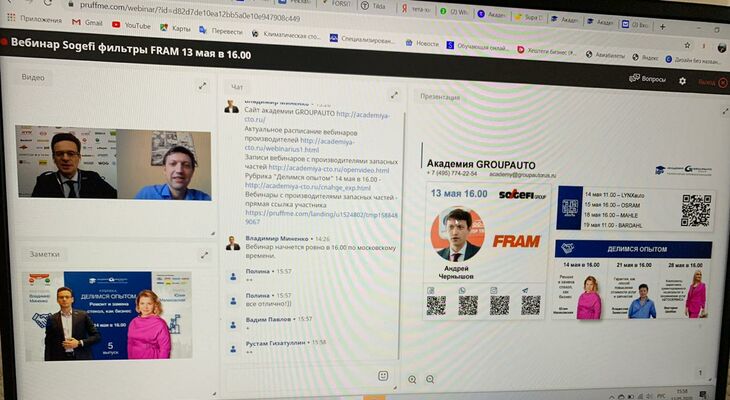The image size is (730, 400).
Task: Open the cnahge_exp.html Делимся опытом link
Action: pos(307,188)
